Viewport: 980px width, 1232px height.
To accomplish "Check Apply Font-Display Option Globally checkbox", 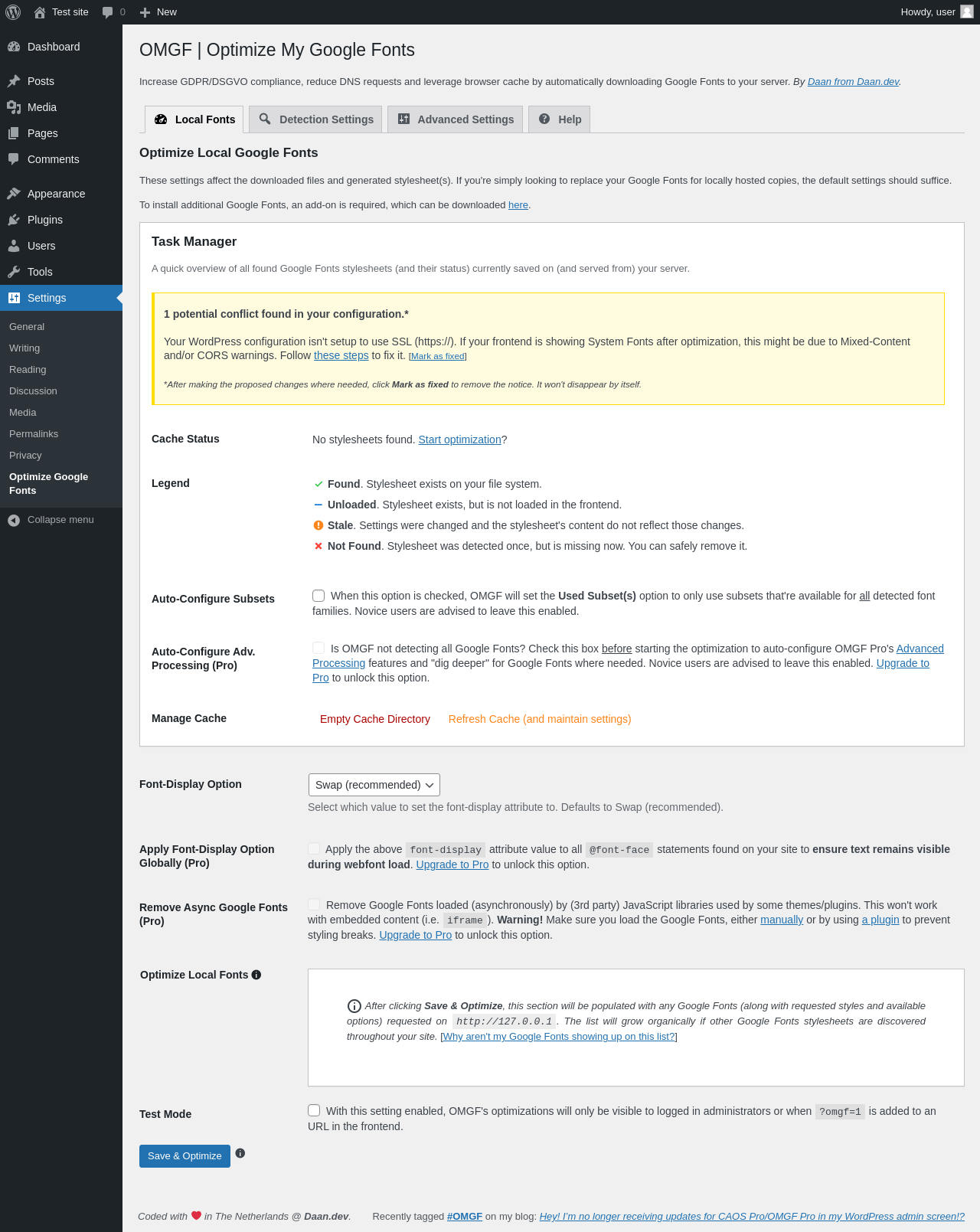I will coord(314,848).
